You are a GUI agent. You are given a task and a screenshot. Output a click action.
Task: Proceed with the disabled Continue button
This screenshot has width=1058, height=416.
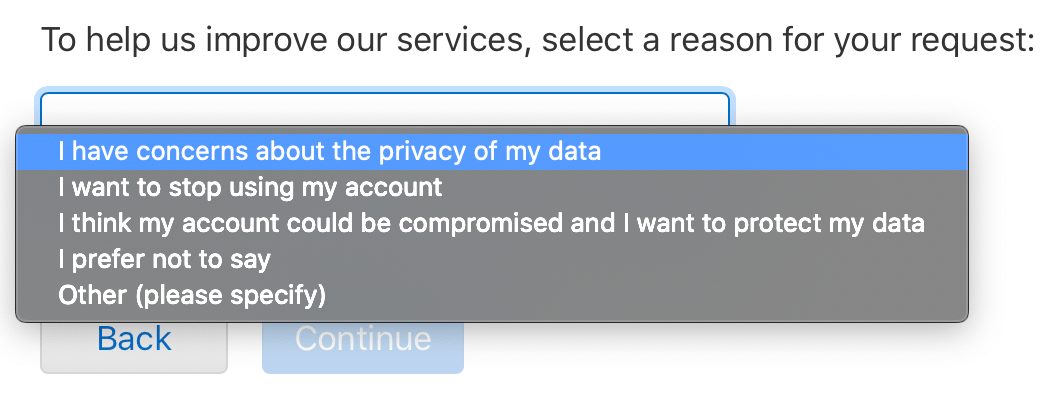click(x=363, y=339)
